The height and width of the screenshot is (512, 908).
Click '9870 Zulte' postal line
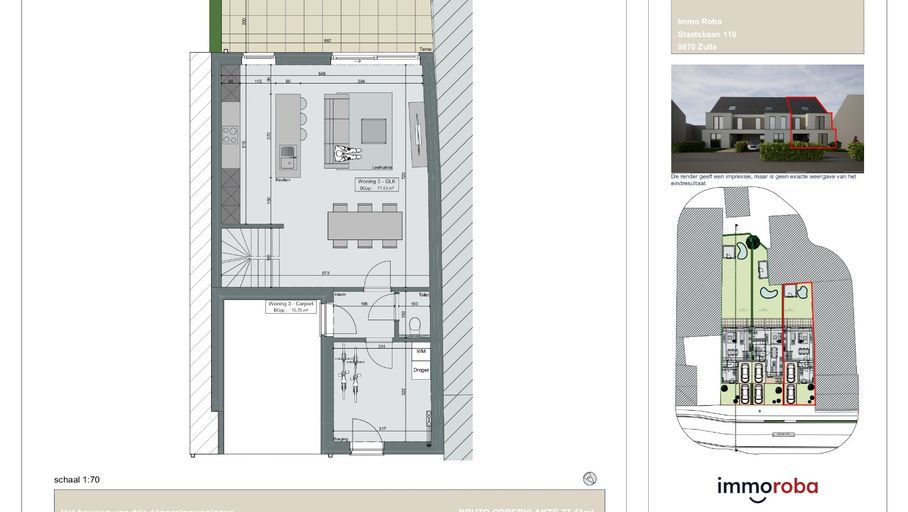(697, 46)
